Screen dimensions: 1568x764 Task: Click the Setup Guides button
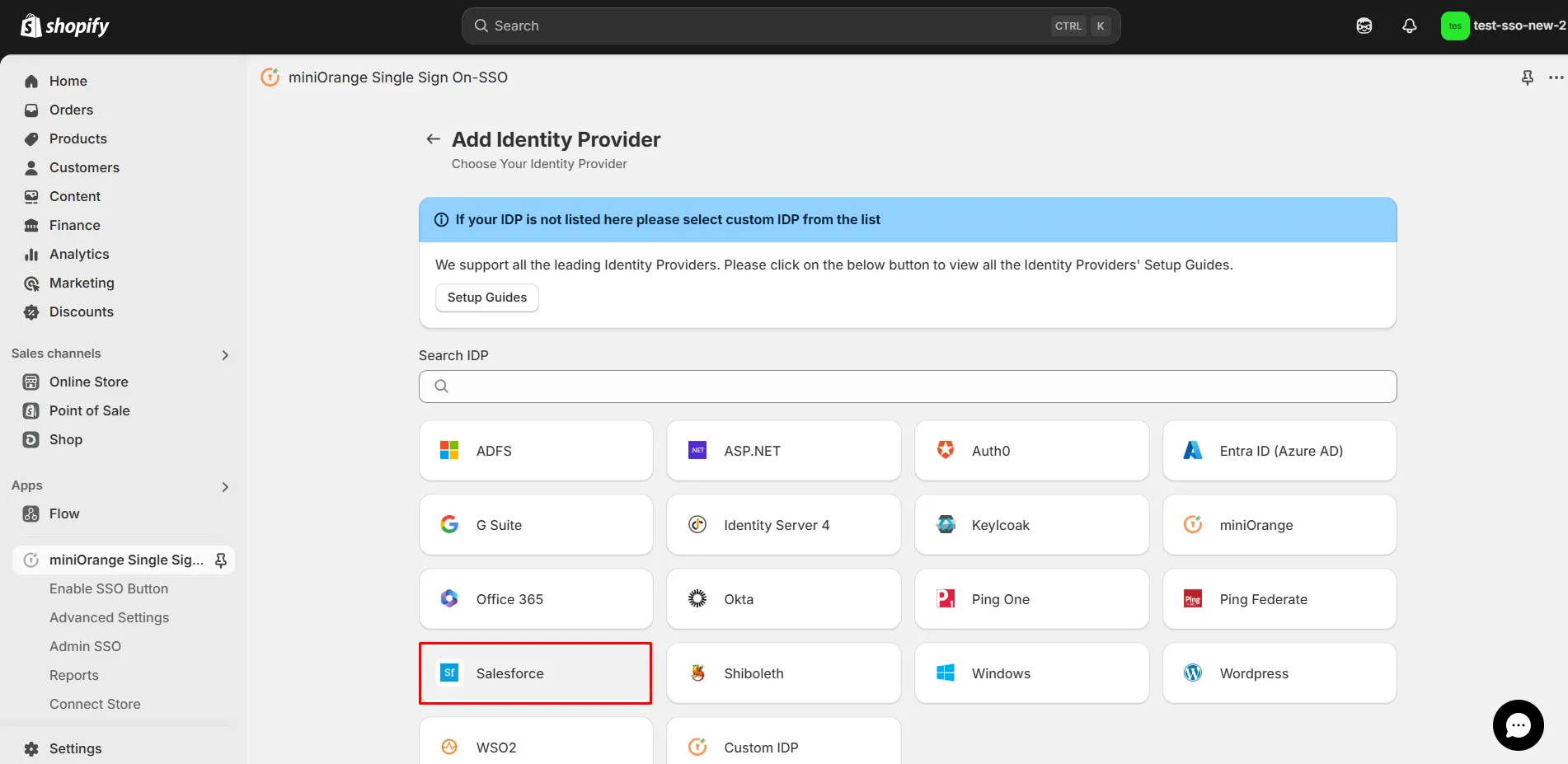click(487, 298)
